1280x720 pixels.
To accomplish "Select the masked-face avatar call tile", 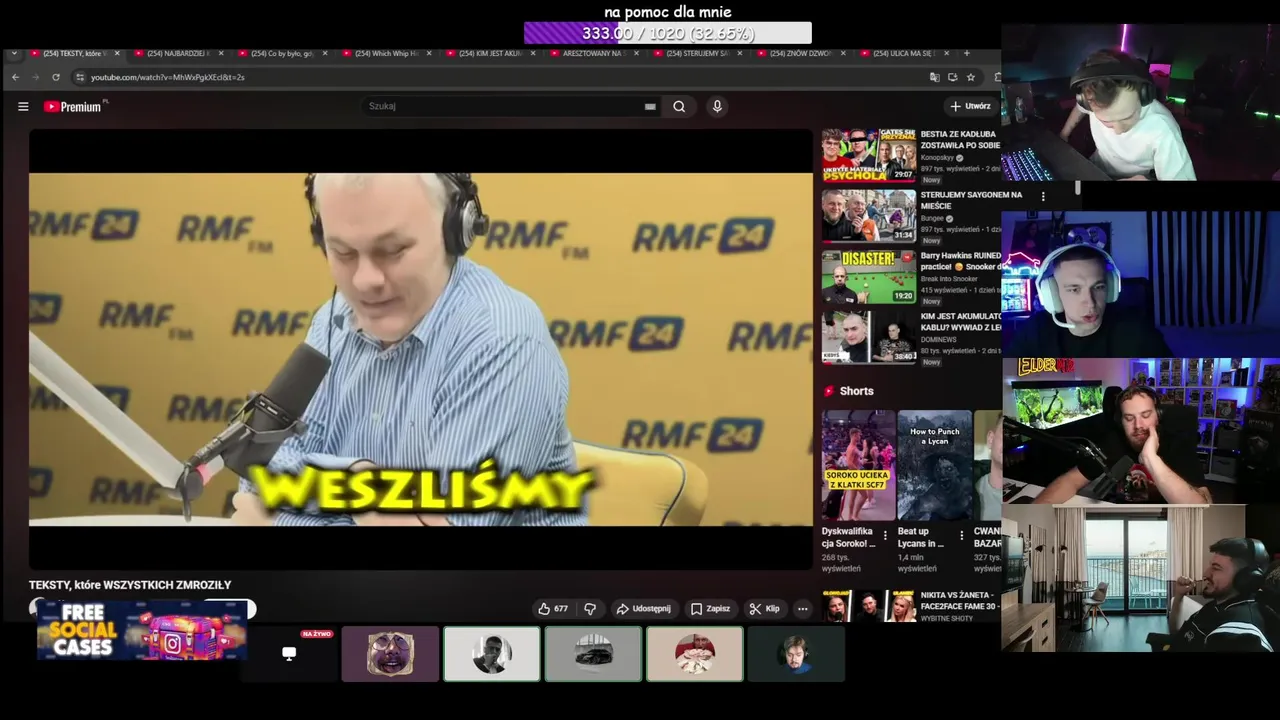I will click(390, 654).
